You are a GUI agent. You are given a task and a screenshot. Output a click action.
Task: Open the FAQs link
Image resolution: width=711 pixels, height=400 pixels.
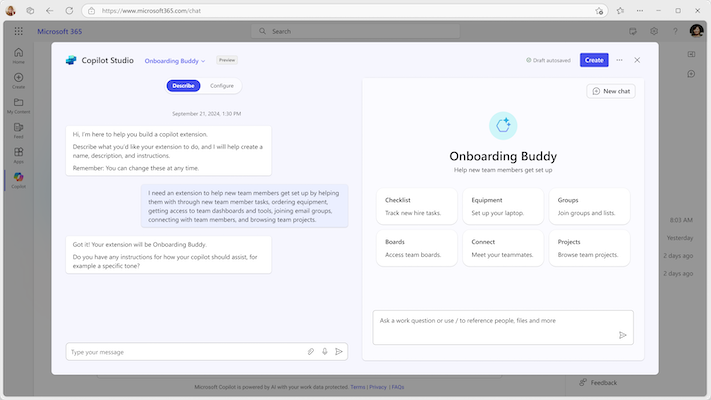tap(398, 387)
